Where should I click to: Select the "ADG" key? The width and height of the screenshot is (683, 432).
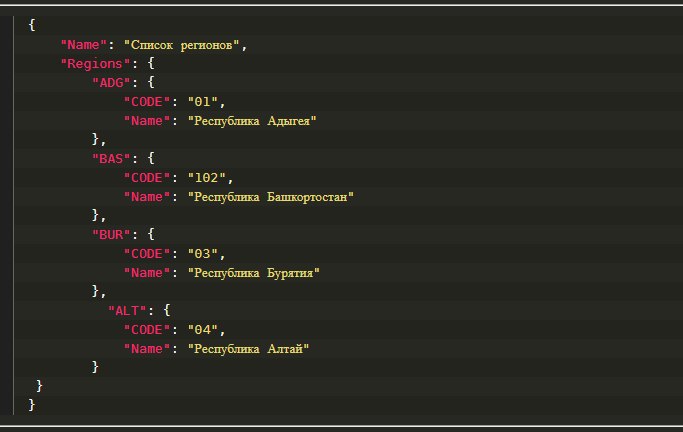[x=112, y=83]
